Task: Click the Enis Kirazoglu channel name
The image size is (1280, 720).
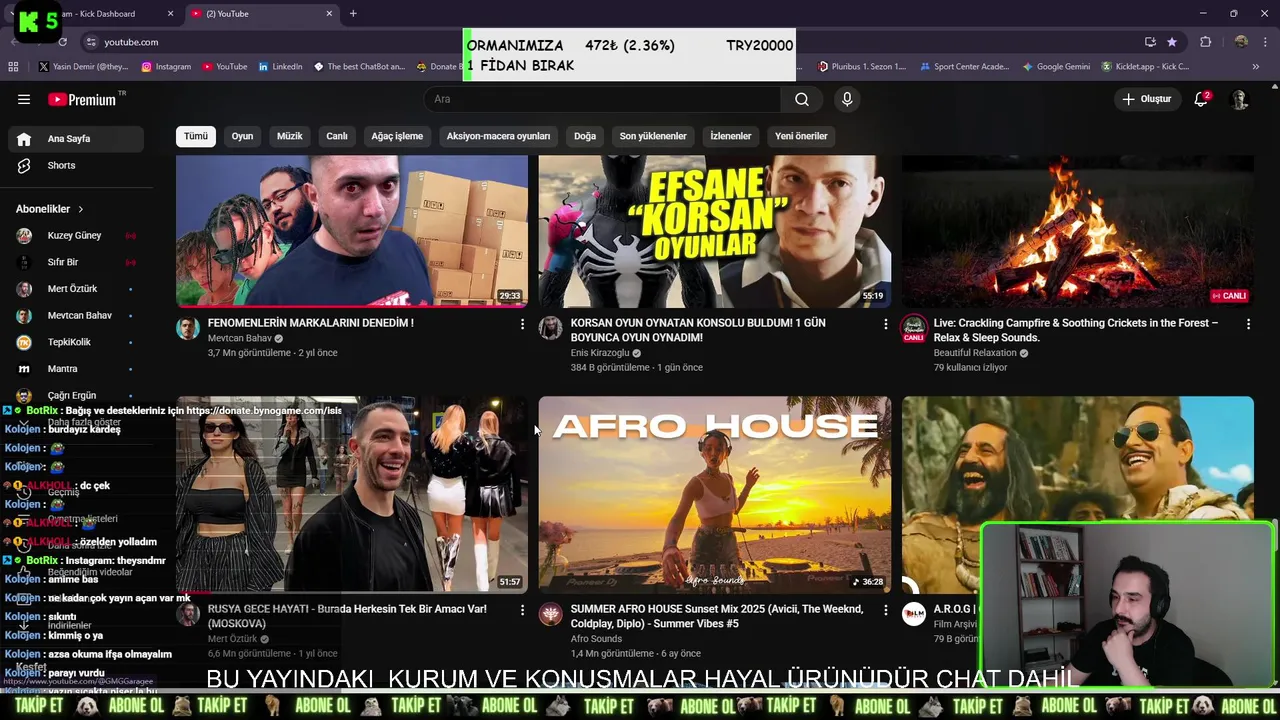Action: 600,353
